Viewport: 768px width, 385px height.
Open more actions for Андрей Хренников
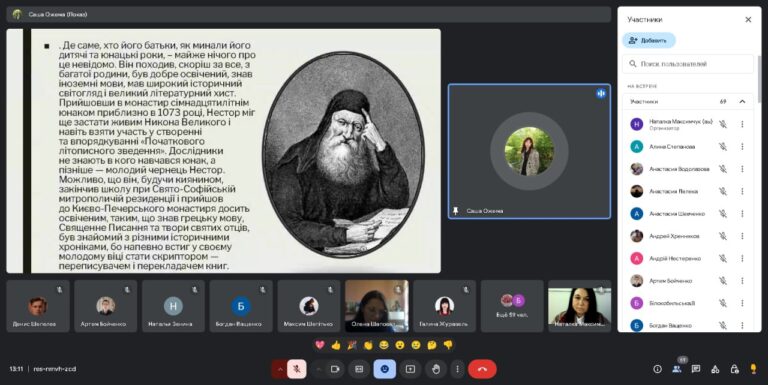(742, 236)
